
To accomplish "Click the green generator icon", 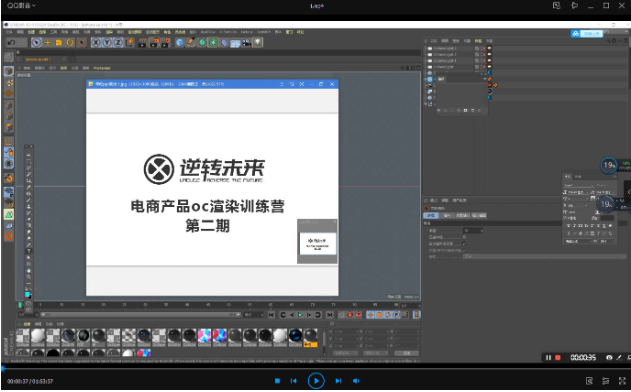I will click(202, 43).
